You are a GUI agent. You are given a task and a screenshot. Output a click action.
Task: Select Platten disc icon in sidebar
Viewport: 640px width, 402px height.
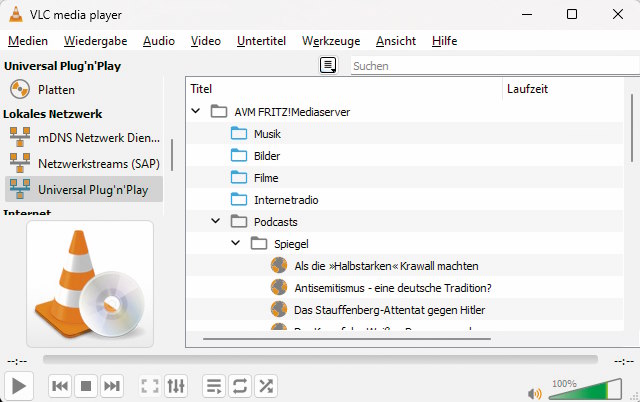pos(20,89)
